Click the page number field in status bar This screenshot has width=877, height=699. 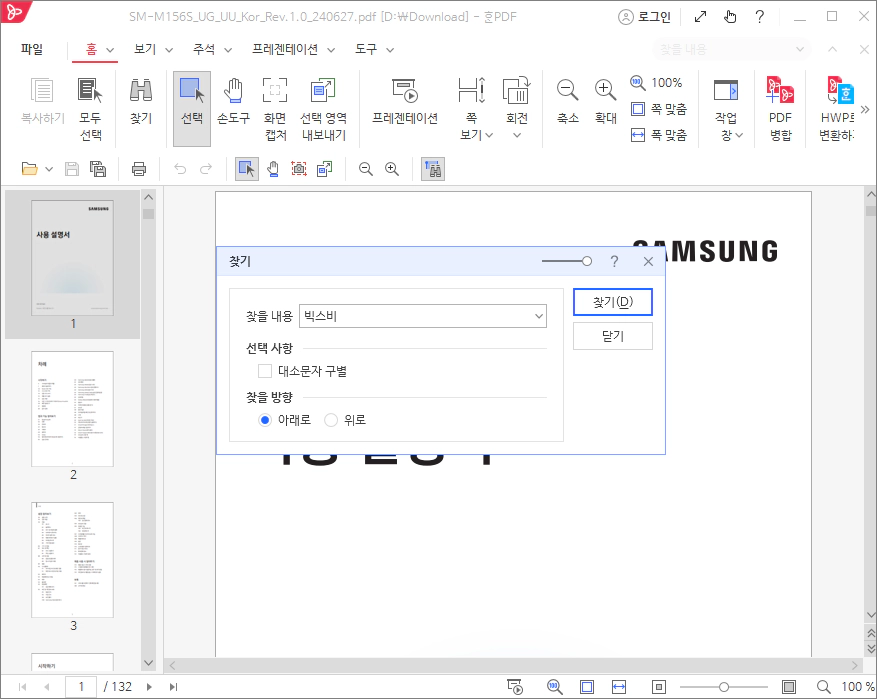point(81,687)
